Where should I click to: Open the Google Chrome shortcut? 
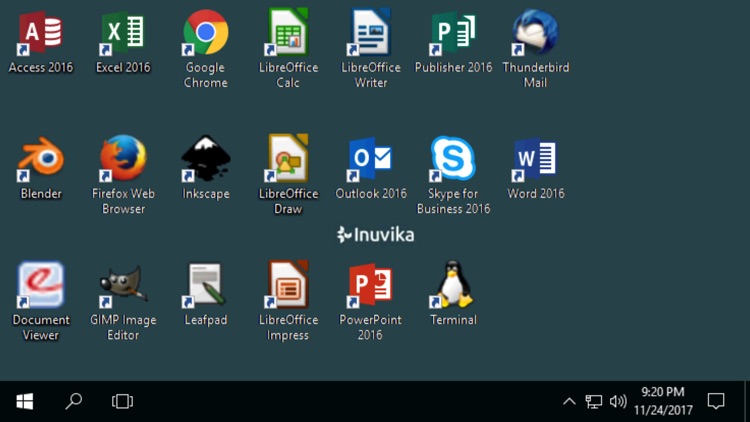(206, 33)
